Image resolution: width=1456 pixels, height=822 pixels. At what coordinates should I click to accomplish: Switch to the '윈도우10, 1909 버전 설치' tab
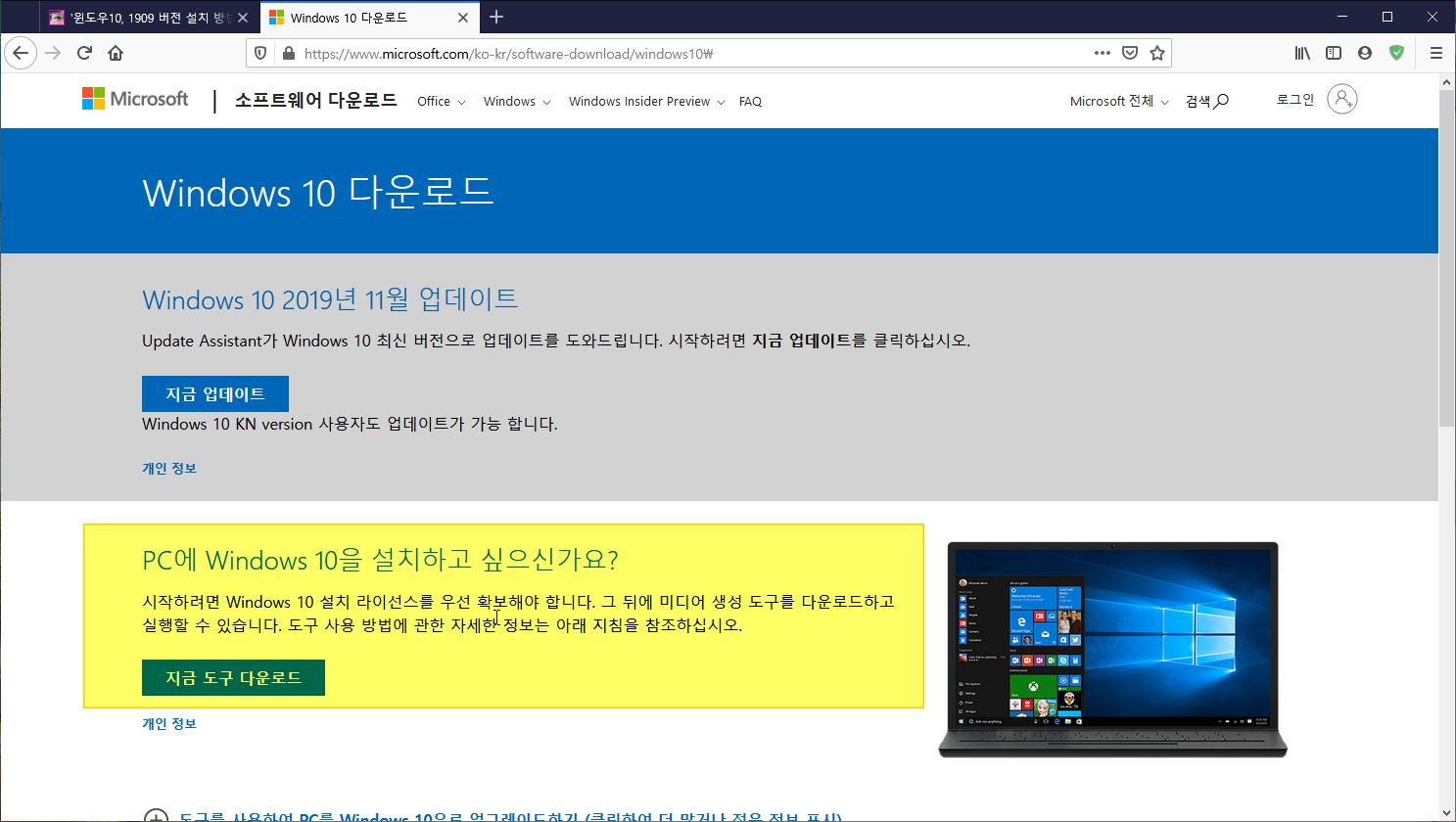click(x=150, y=18)
